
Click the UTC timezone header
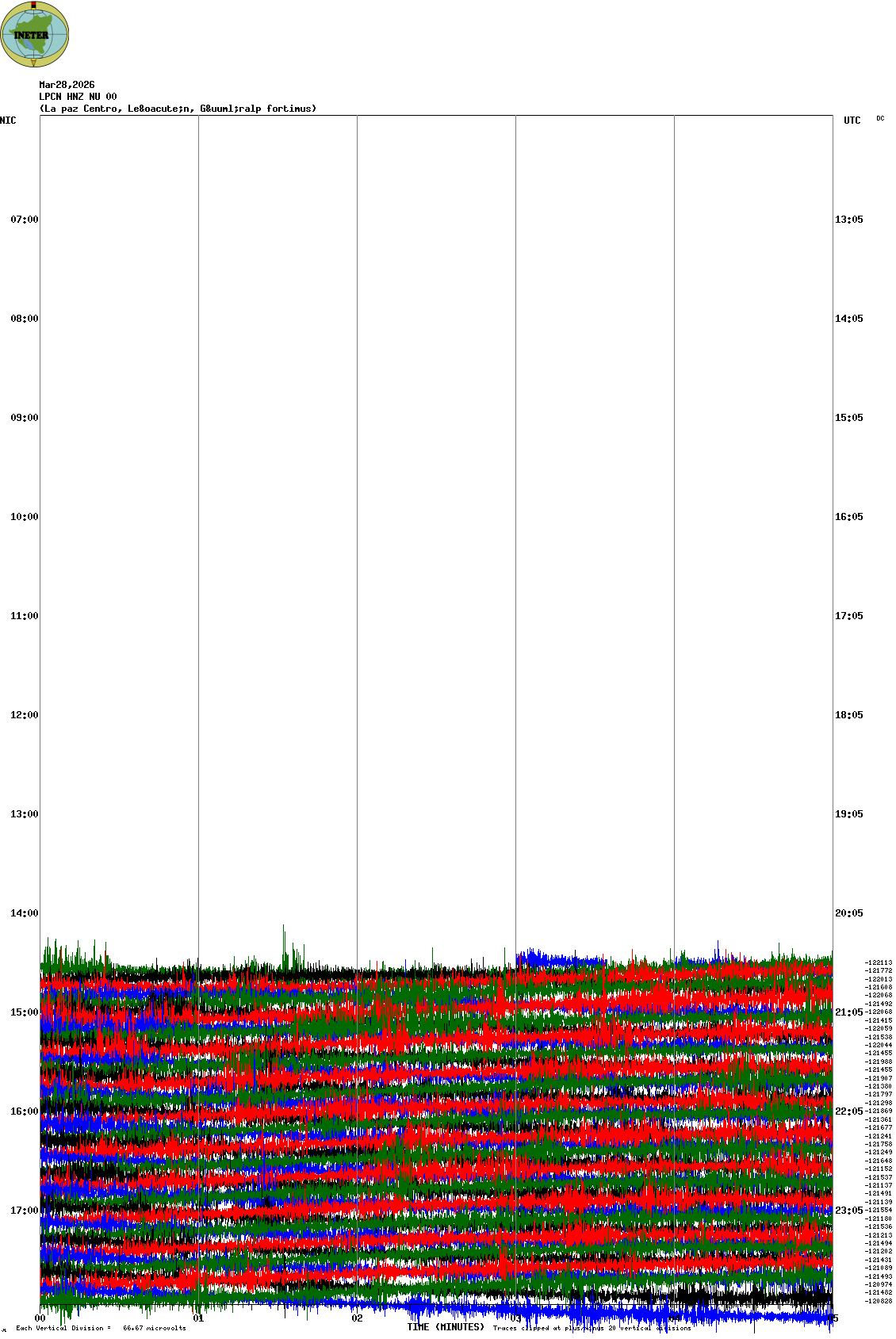[852, 121]
